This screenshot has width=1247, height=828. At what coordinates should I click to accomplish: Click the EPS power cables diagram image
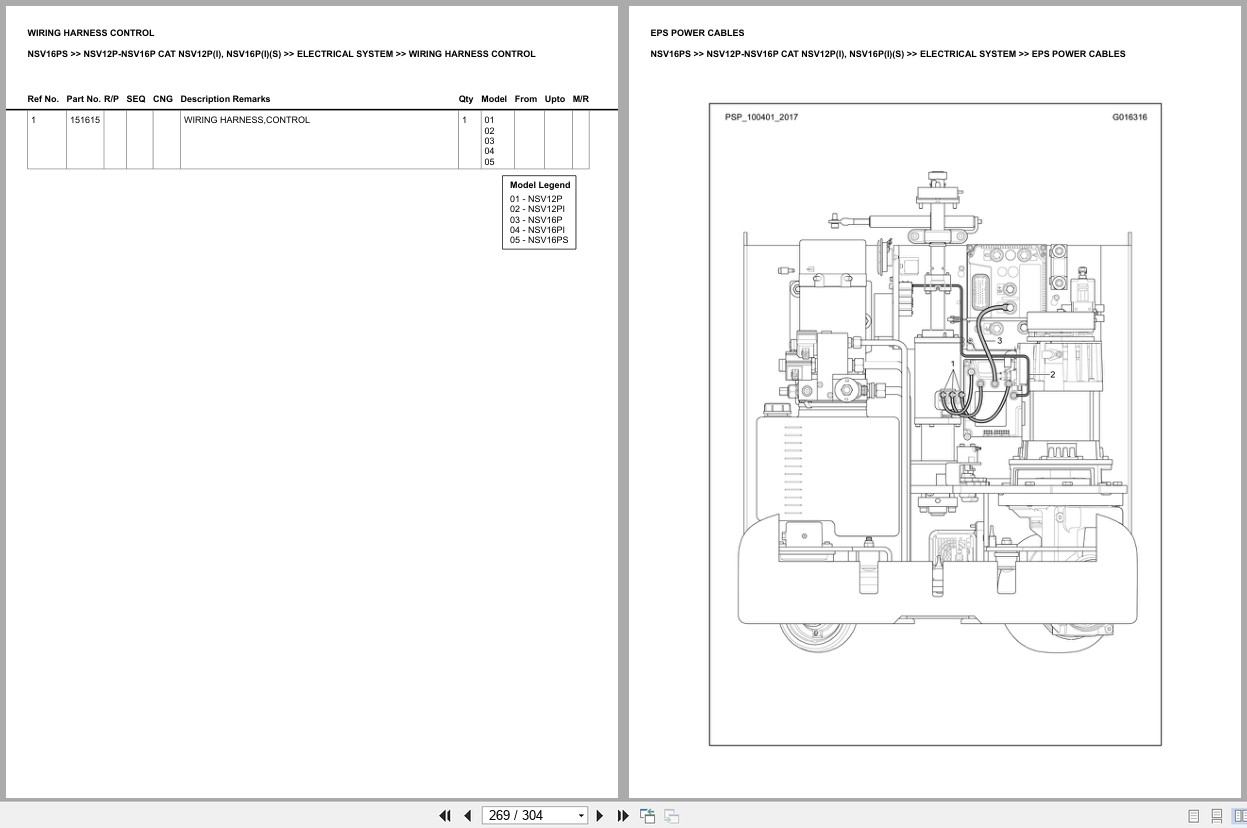(935, 422)
